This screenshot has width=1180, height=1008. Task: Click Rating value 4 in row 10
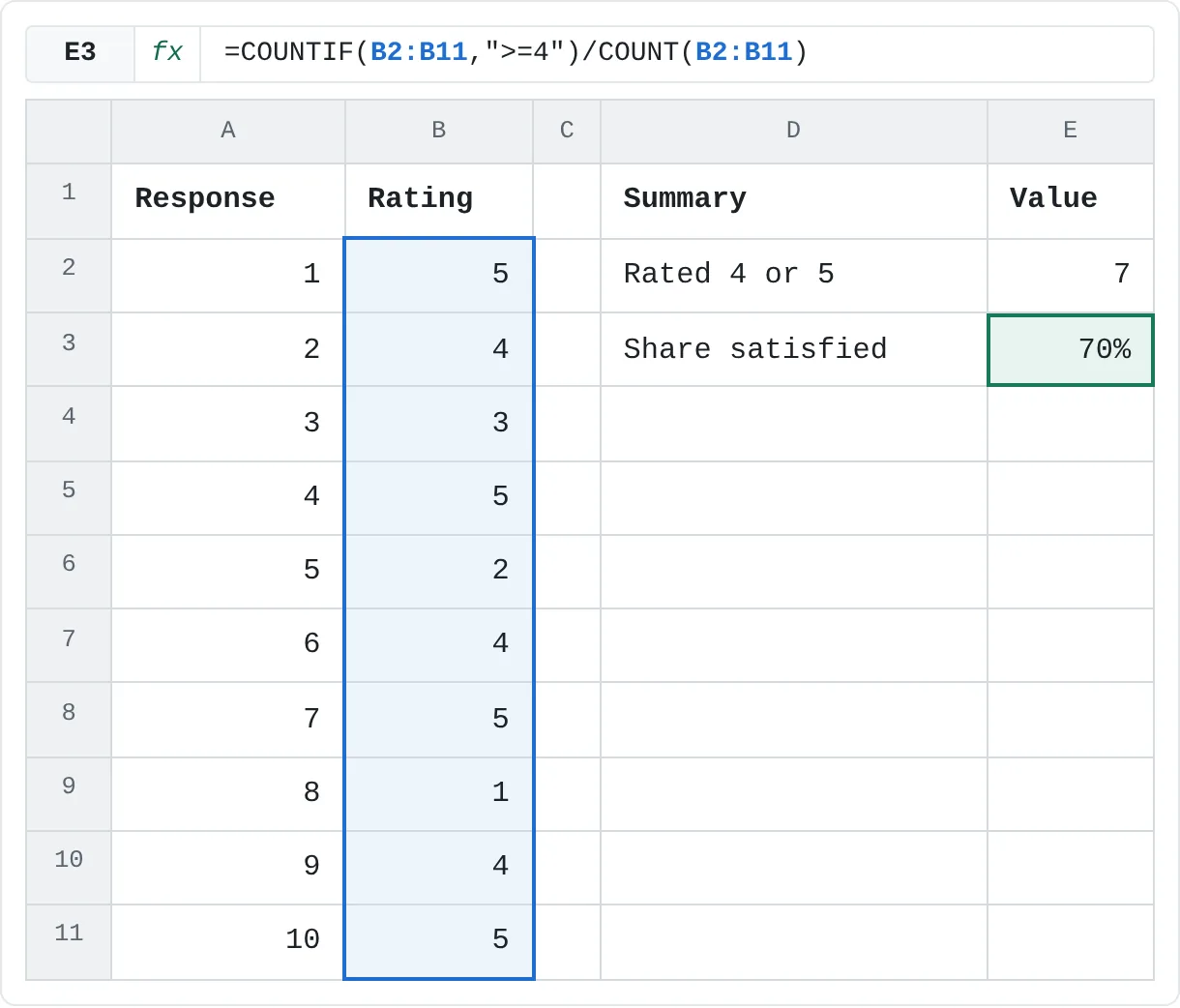[x=439, y=868]
